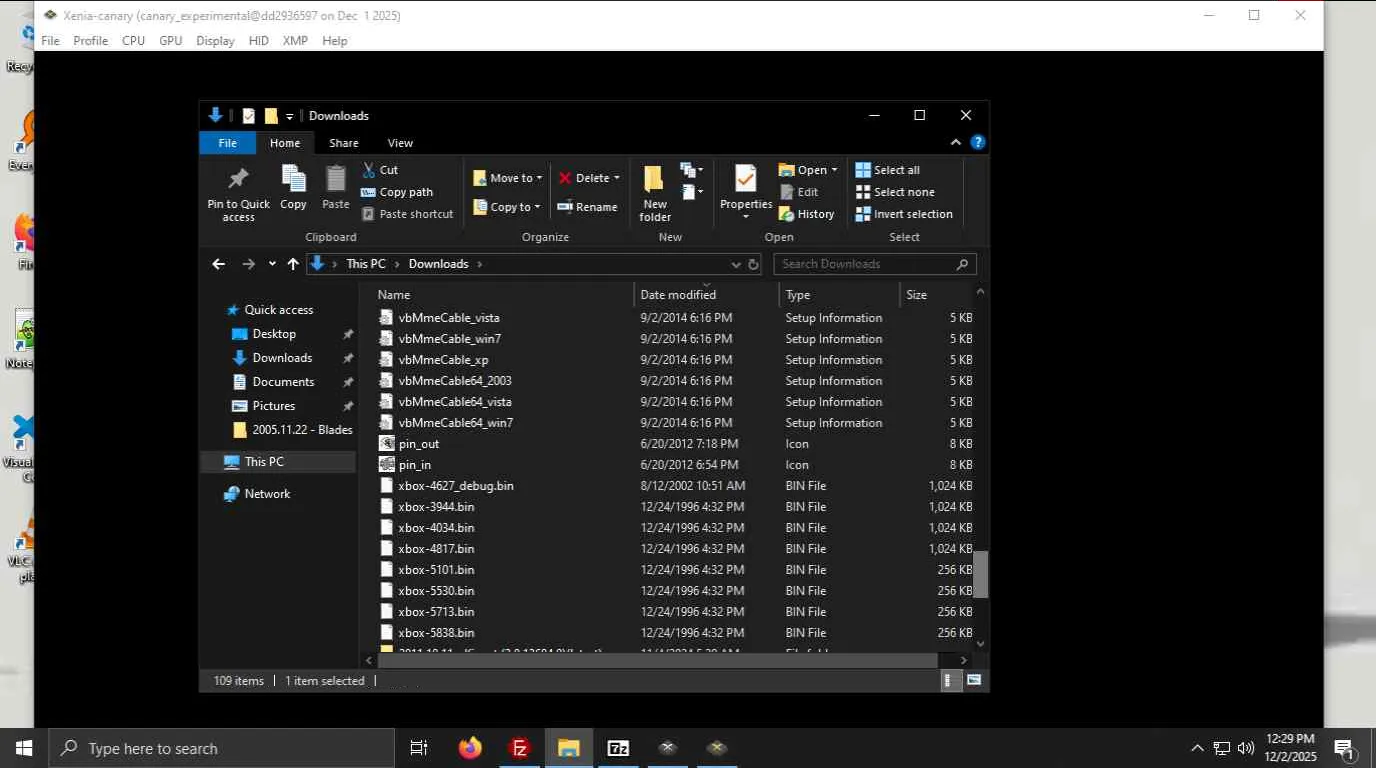Open file History from the ribbon

pos(806,214)
